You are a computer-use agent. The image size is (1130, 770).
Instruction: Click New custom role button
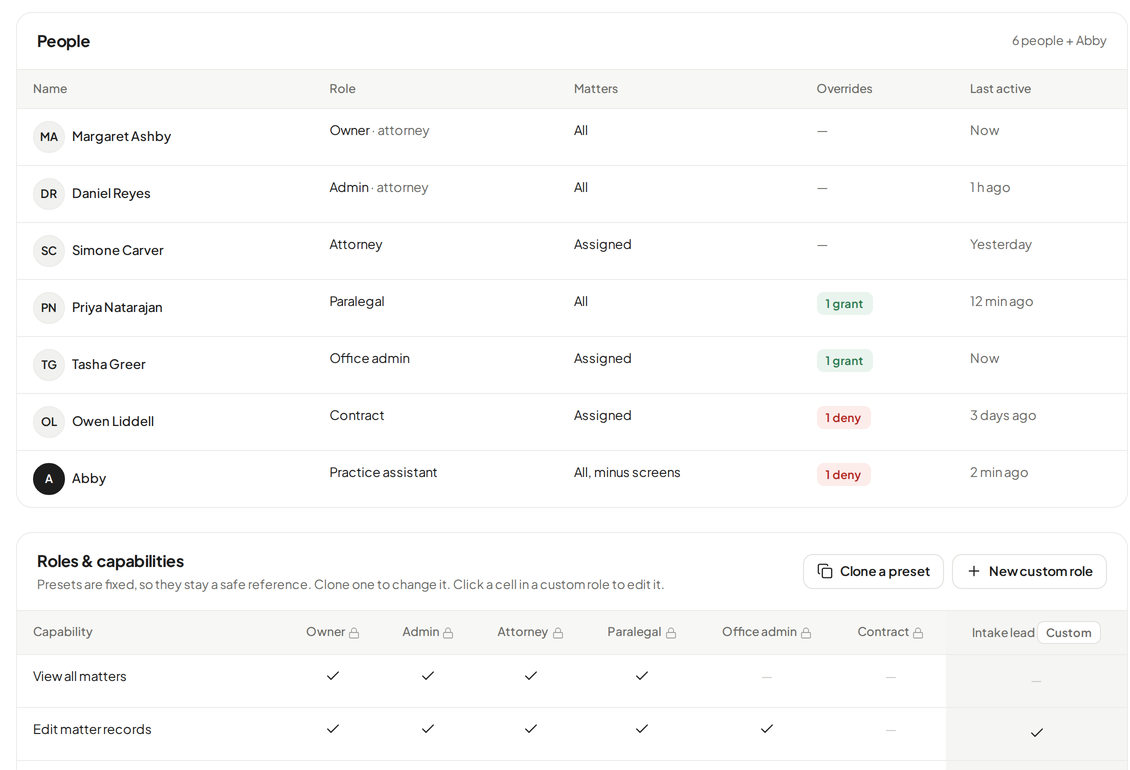click(1029, 571)
